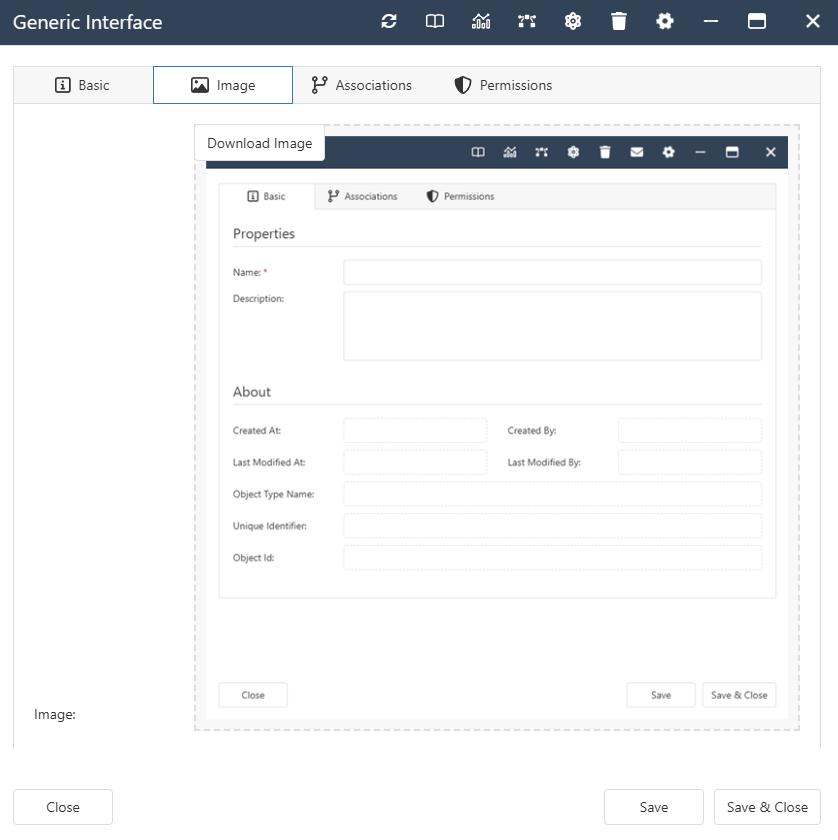Image resolution: width=838 pixels, height=840 pixels.
Task: Open the settings gear icon in the header
Action: click(x=665, y=21)
